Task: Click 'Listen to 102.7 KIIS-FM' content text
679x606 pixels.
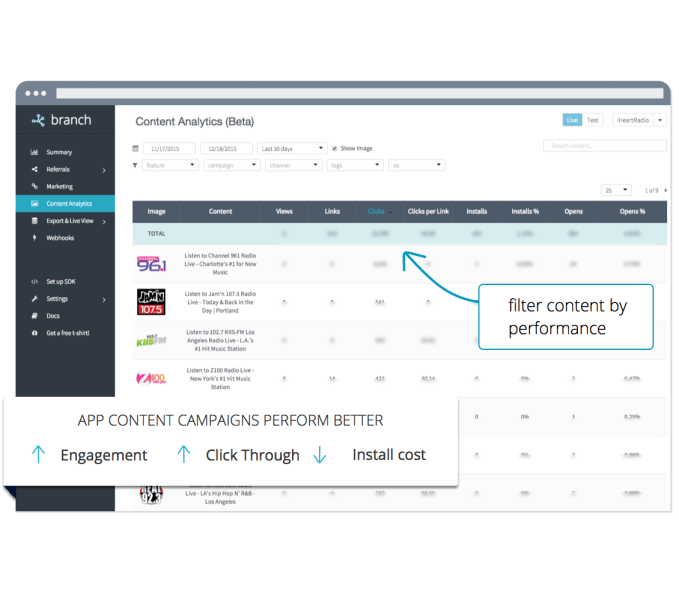Action: coord(220,340)
